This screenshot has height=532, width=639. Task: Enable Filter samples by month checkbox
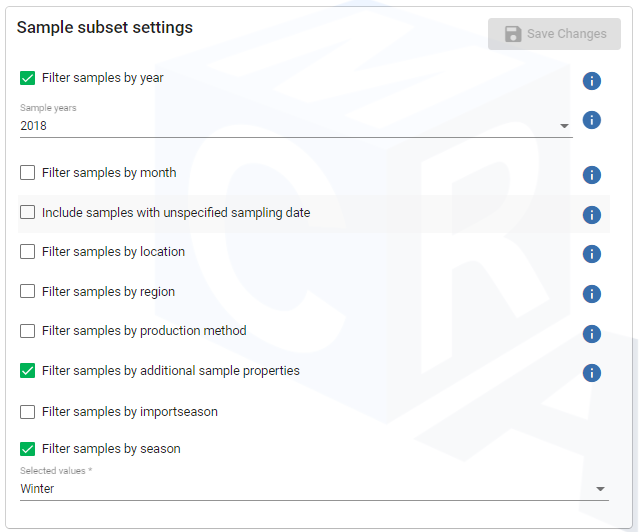point(28,173)
